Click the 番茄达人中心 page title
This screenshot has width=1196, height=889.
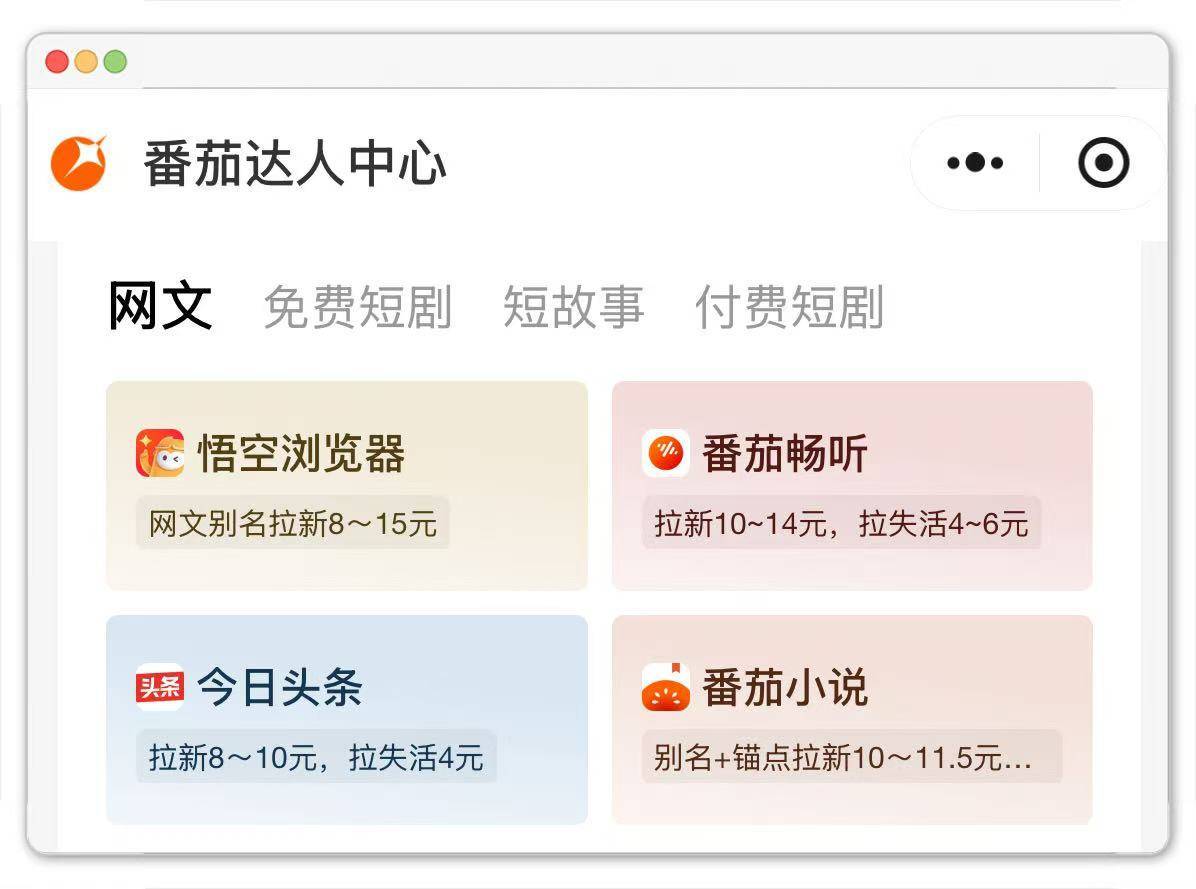[295, 163]
